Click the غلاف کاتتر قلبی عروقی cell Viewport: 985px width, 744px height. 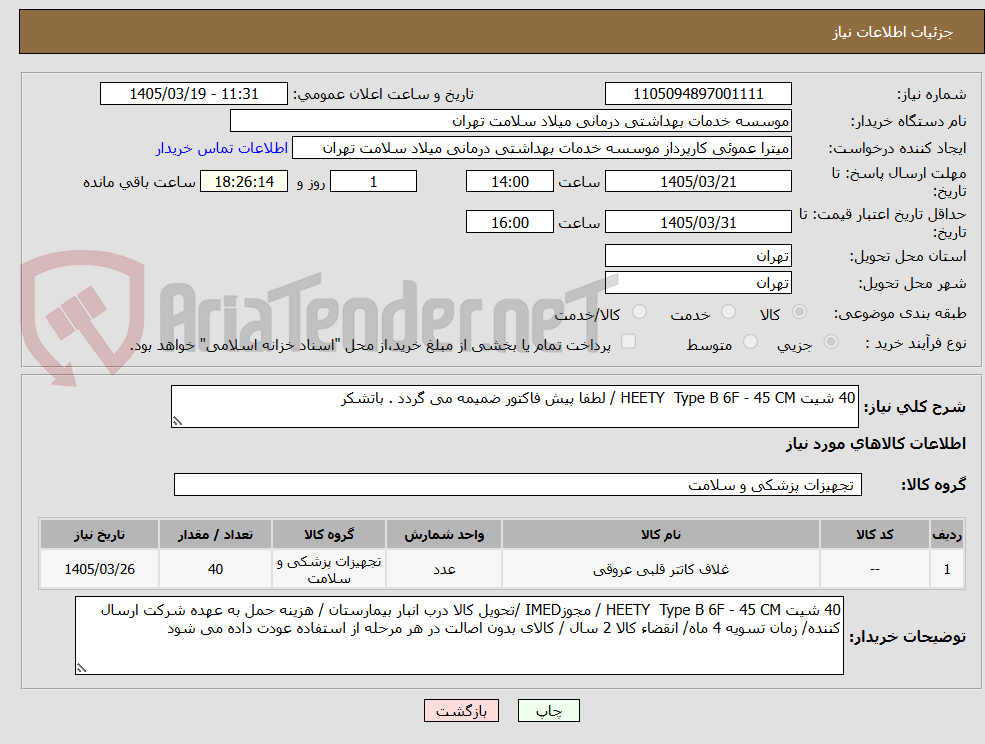(x=660, y=569)
